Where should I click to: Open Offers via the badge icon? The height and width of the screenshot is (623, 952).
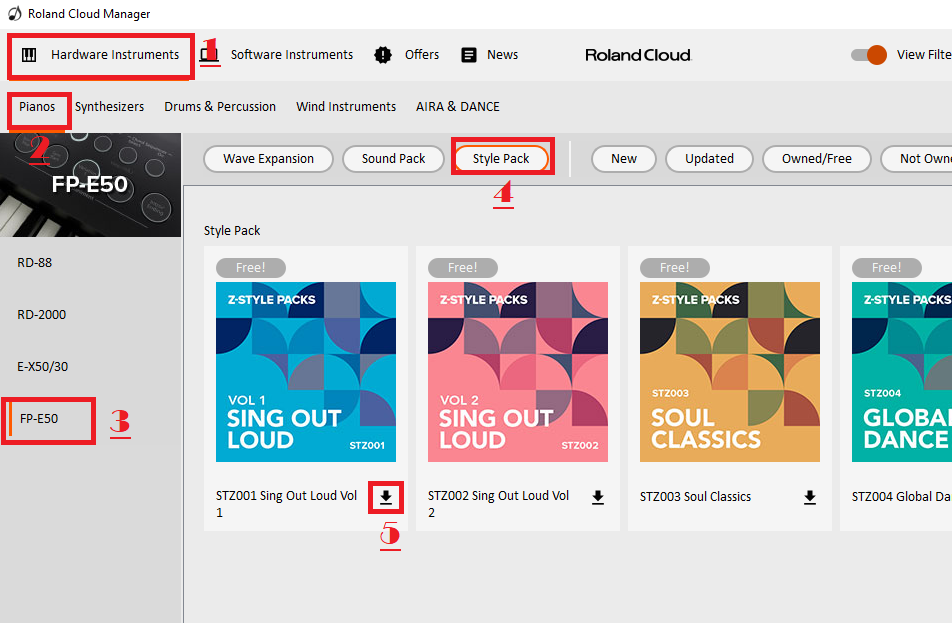383,55
